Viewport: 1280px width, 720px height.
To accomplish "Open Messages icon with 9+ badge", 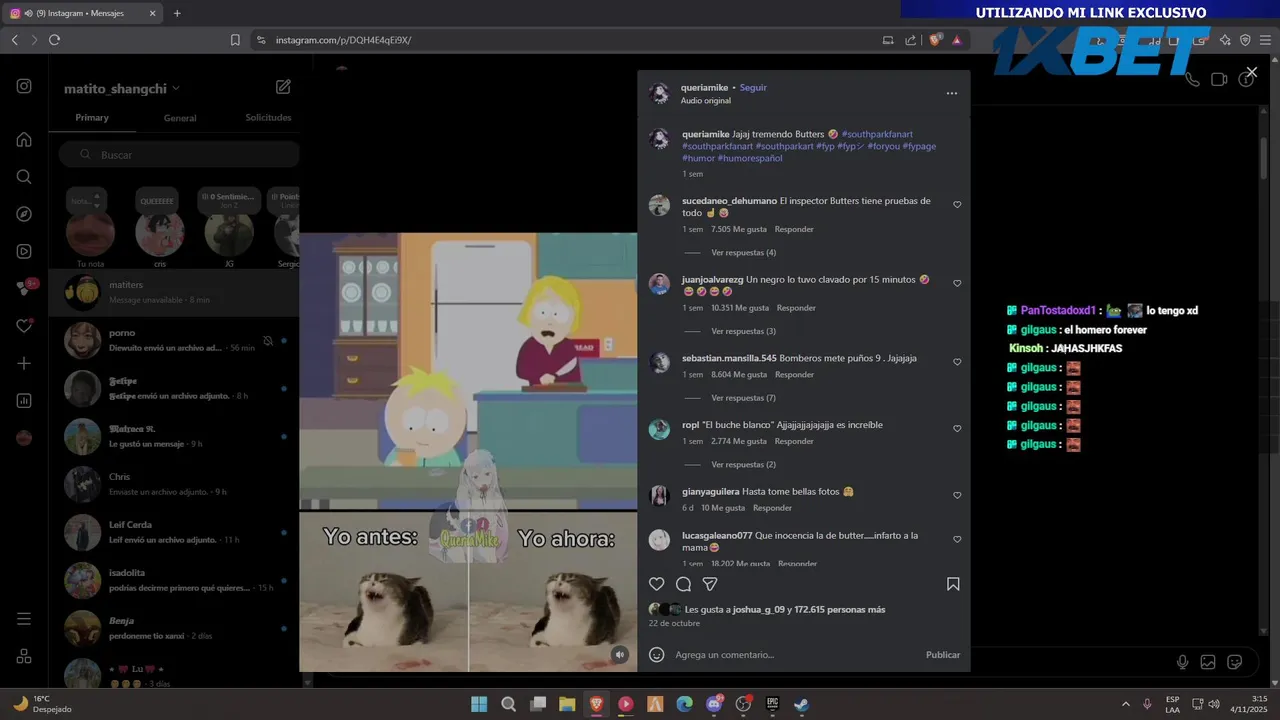I will coord(25,288).
